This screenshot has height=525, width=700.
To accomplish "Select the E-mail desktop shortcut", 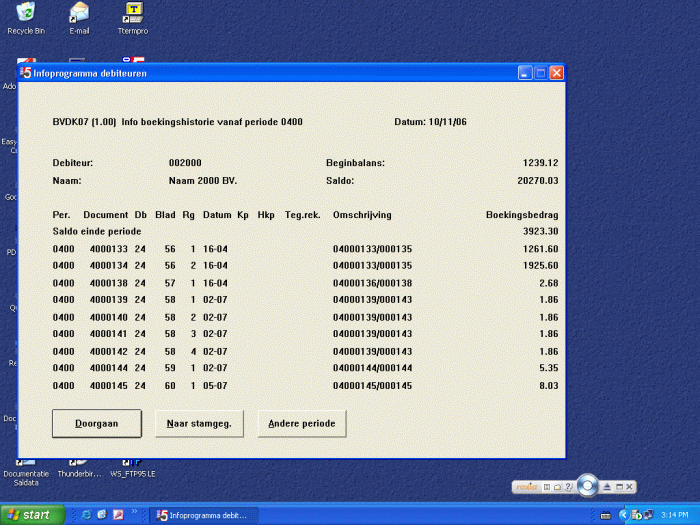I will pos(79,14).
